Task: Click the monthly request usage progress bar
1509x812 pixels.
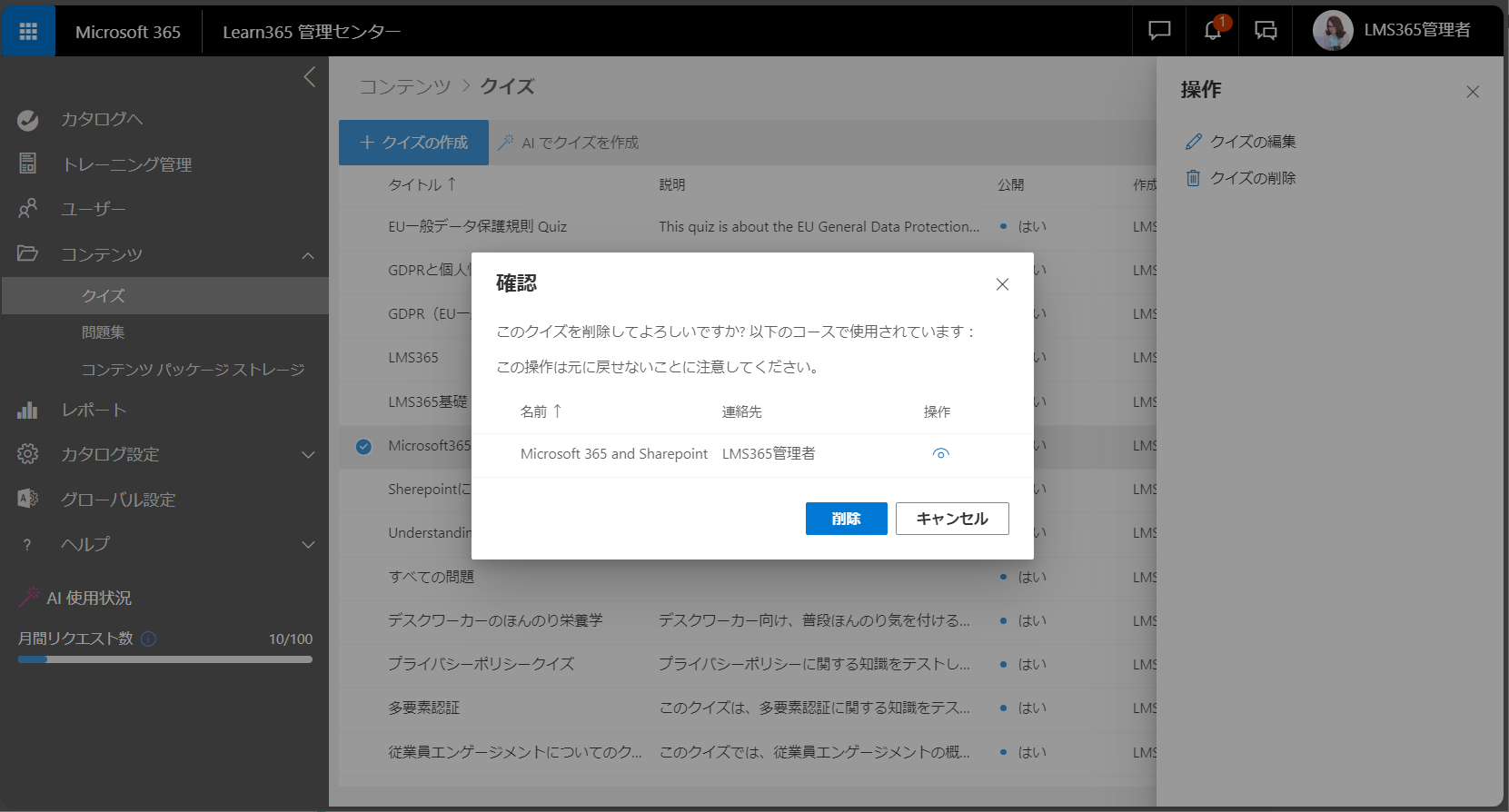Action: point(165,659)
